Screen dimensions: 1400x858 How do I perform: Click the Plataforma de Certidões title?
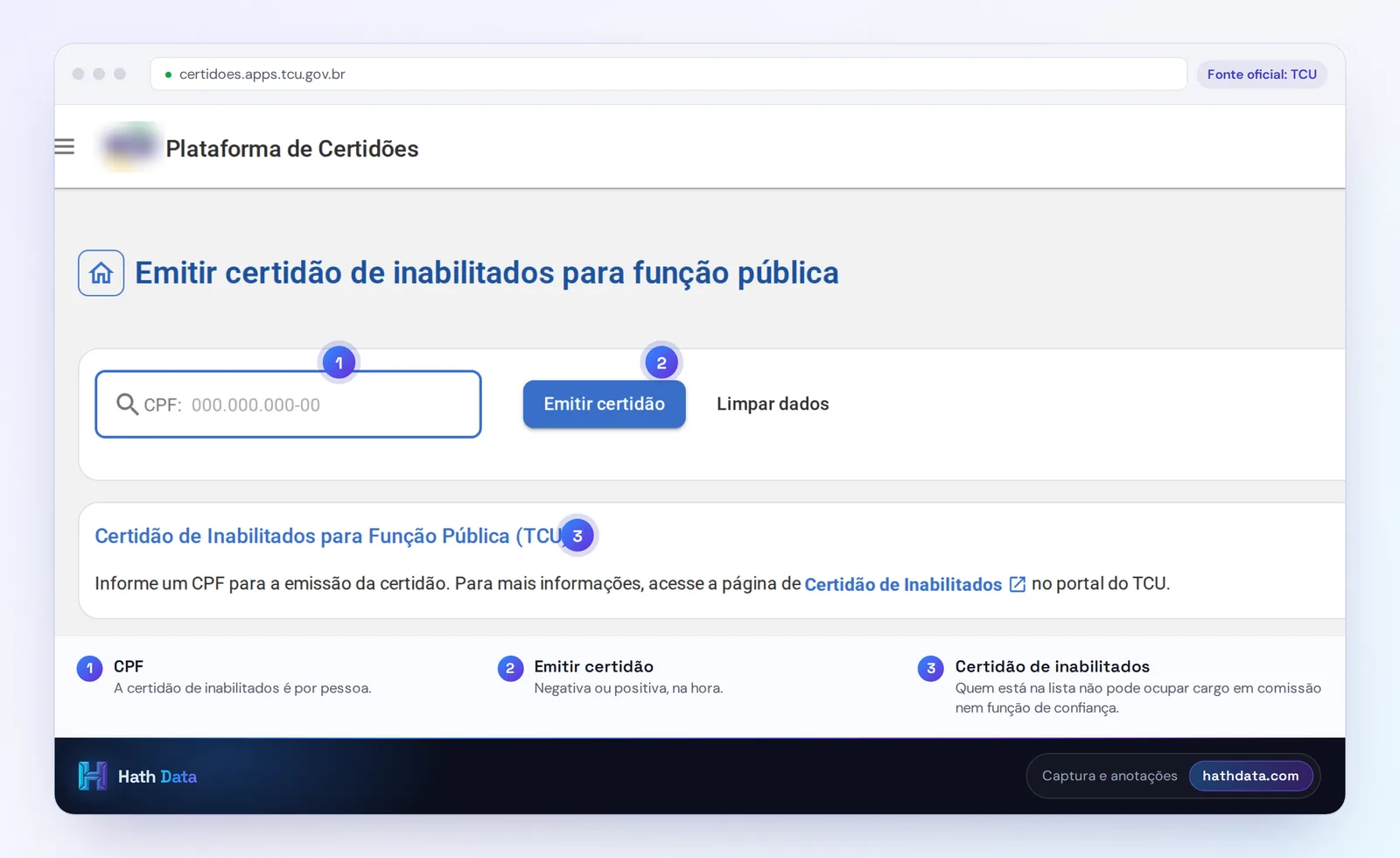coord(292,149)
